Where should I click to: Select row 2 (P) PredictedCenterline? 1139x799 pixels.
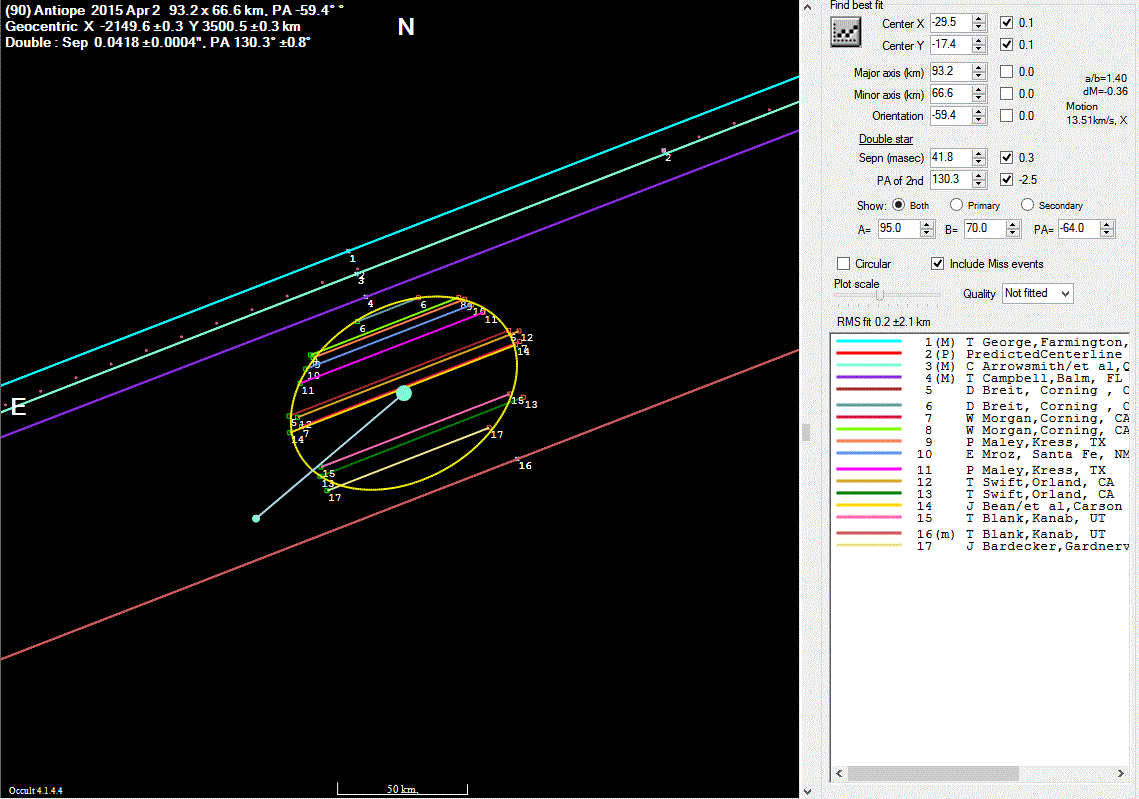pyautogui.click(x=980, y=354)
